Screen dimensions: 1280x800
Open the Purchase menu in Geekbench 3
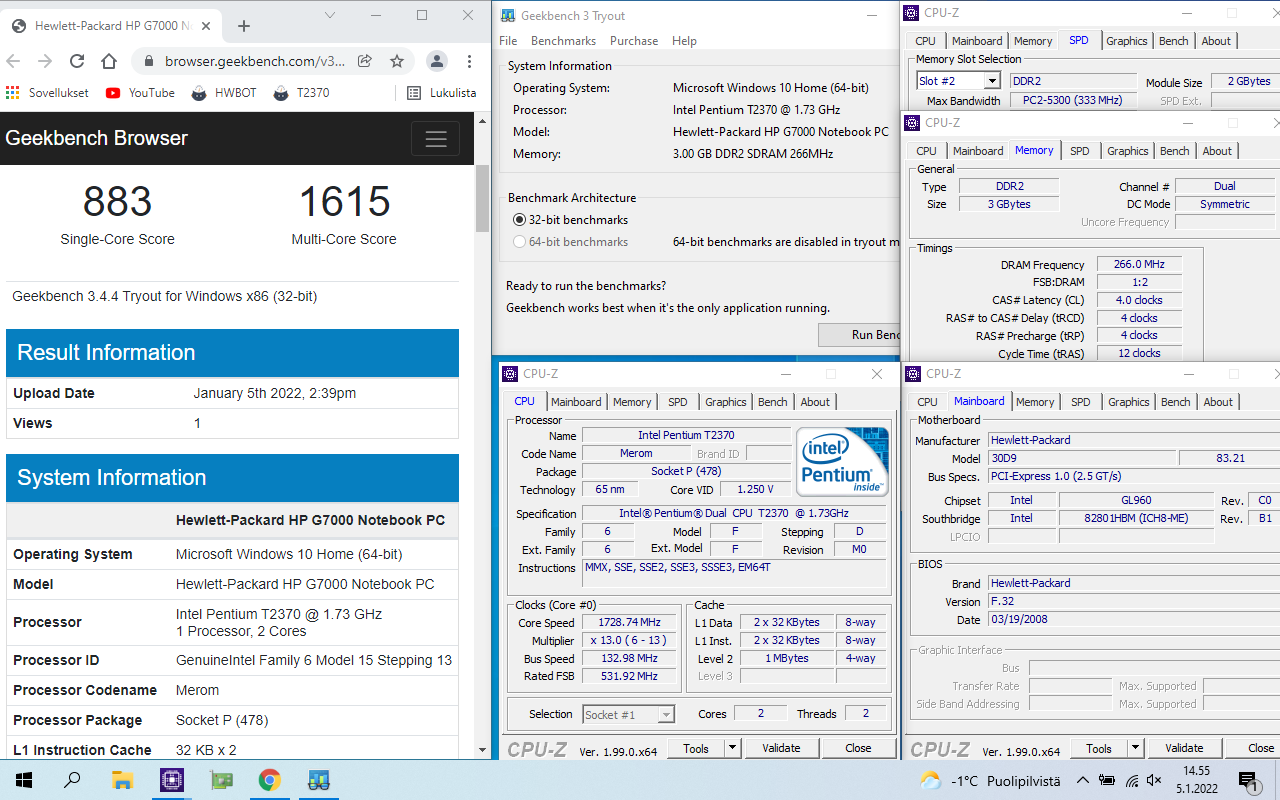click(x=634, y=41)
